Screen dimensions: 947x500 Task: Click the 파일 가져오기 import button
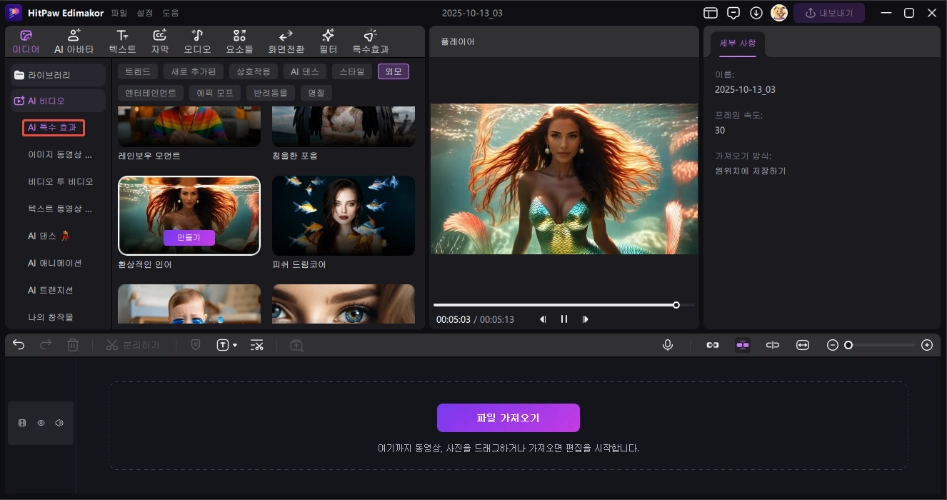(x=508, y=417)
